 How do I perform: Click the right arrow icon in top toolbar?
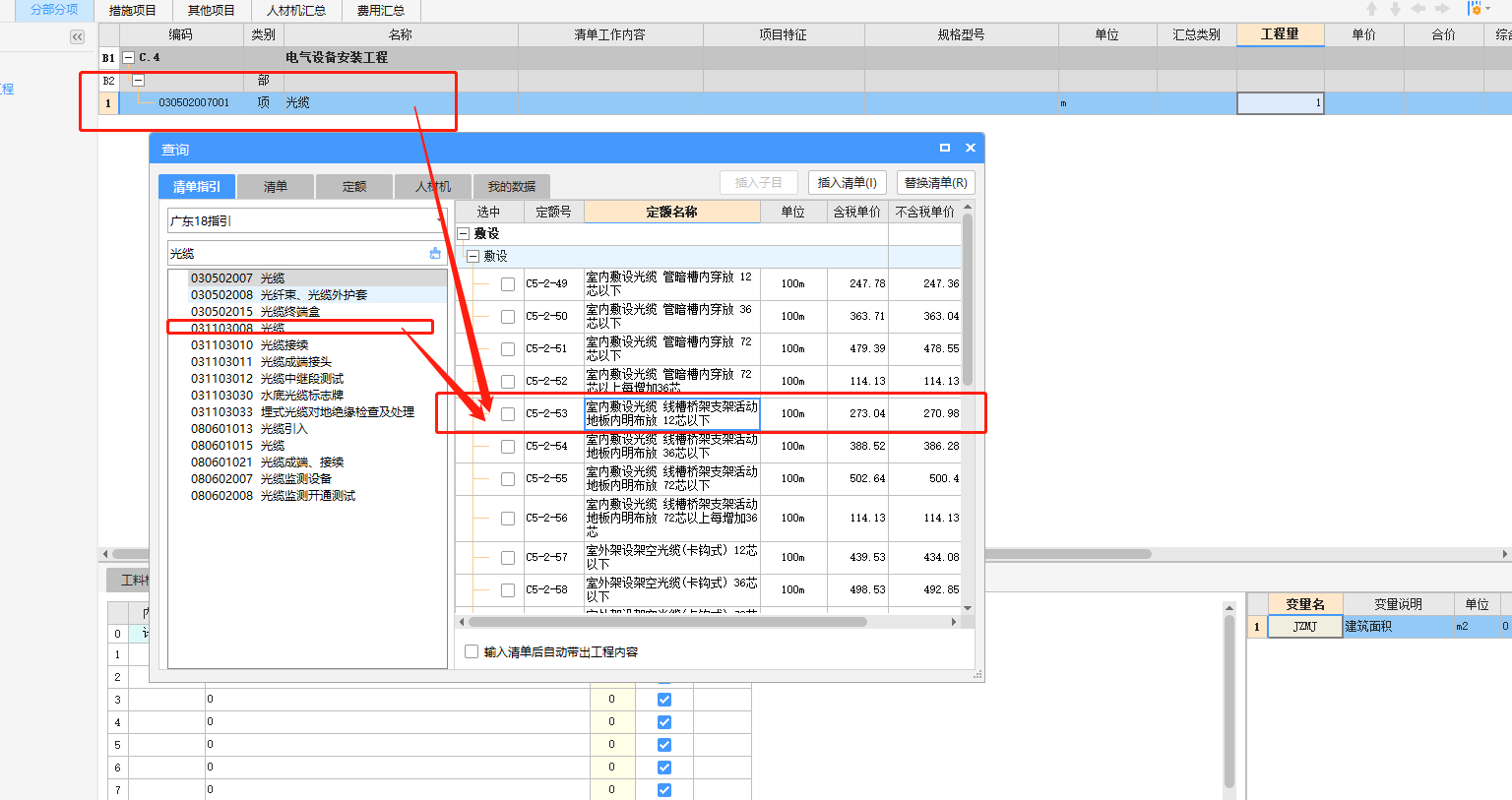pyautogui.click(x=1442, y=9)
